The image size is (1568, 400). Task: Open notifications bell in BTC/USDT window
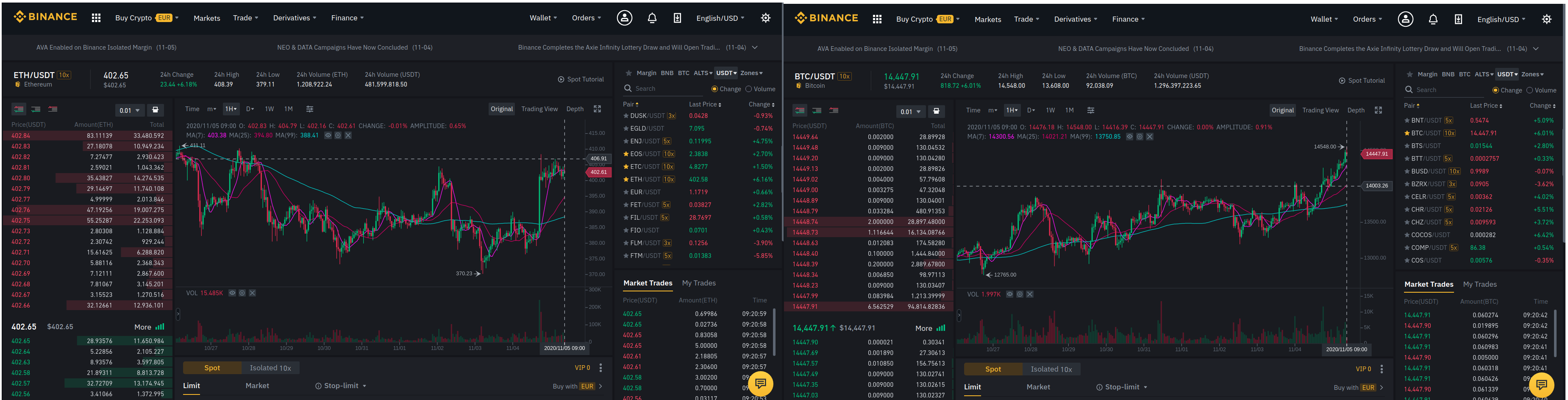click(x=1433, y=19)
